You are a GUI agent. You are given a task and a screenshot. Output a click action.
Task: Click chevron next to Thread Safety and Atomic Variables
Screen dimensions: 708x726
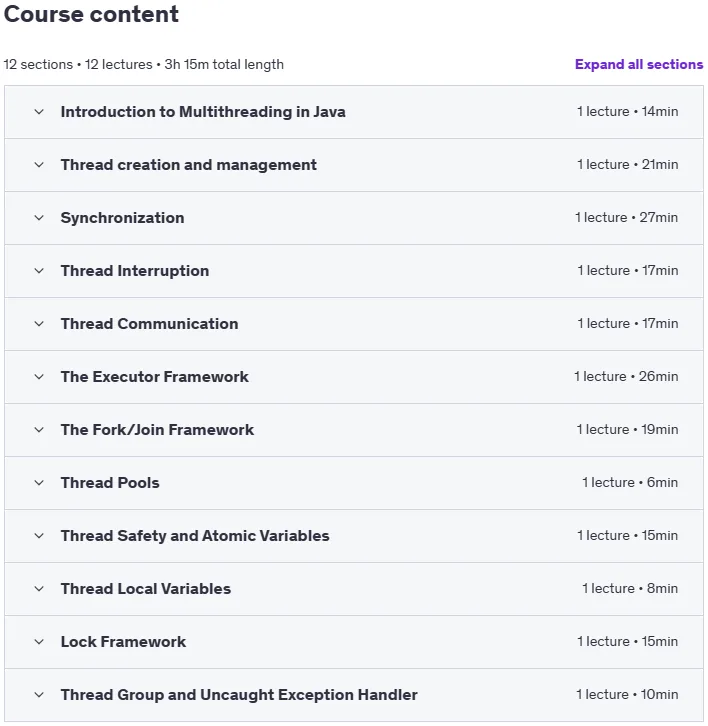click(x=39, y=536)
